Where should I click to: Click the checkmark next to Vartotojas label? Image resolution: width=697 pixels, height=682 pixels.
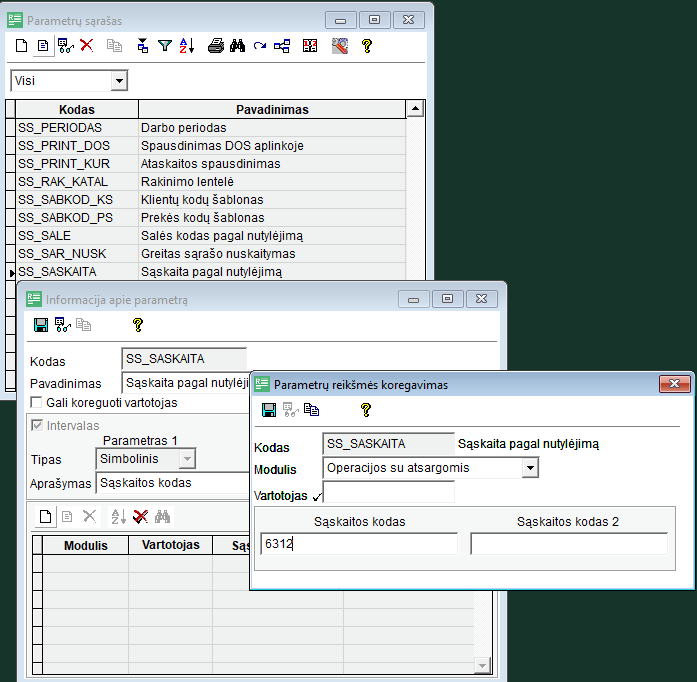[x=317, y=497]
